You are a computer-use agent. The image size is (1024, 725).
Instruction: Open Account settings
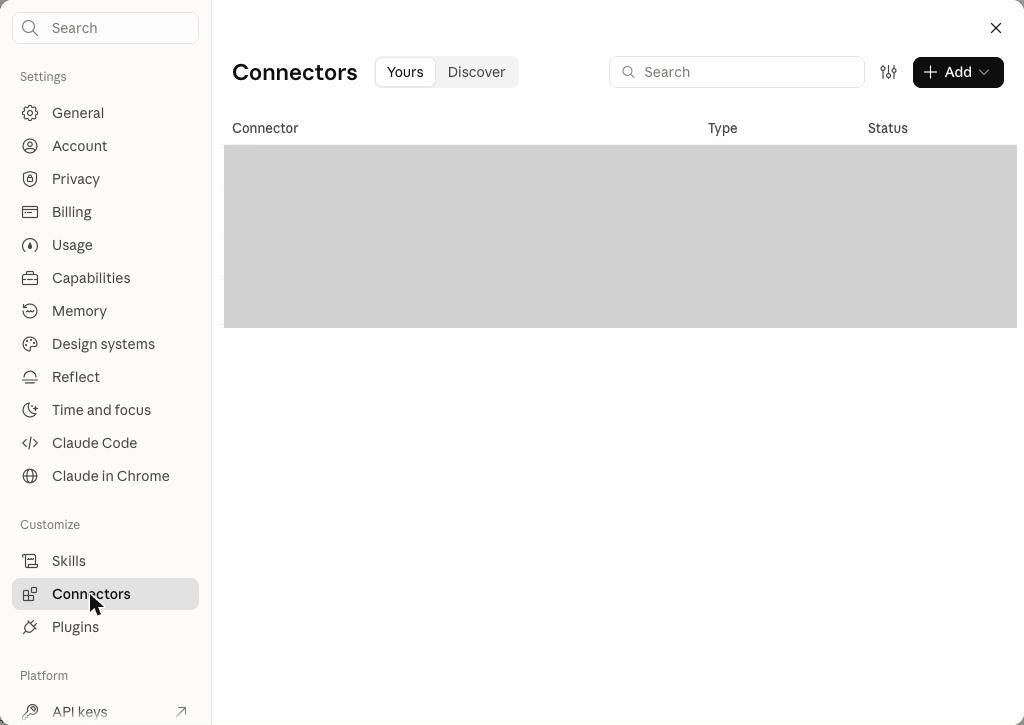tap(105, 146)
